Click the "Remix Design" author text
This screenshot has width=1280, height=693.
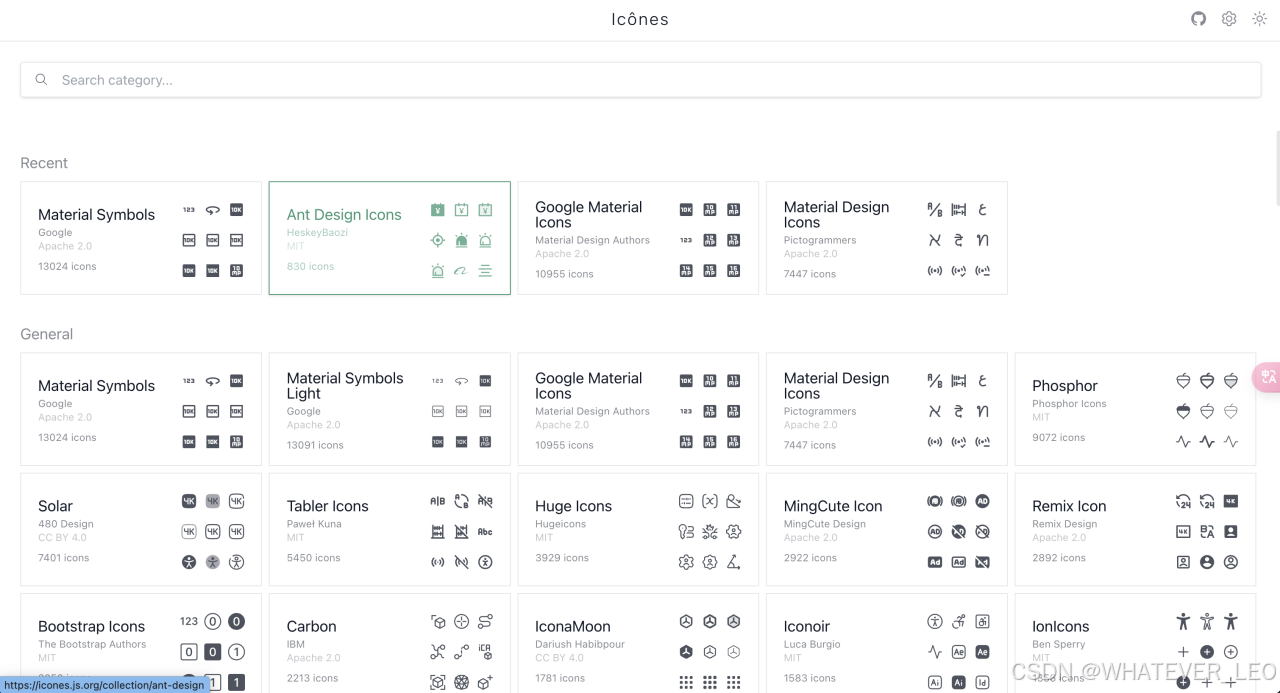[1065, 524]
